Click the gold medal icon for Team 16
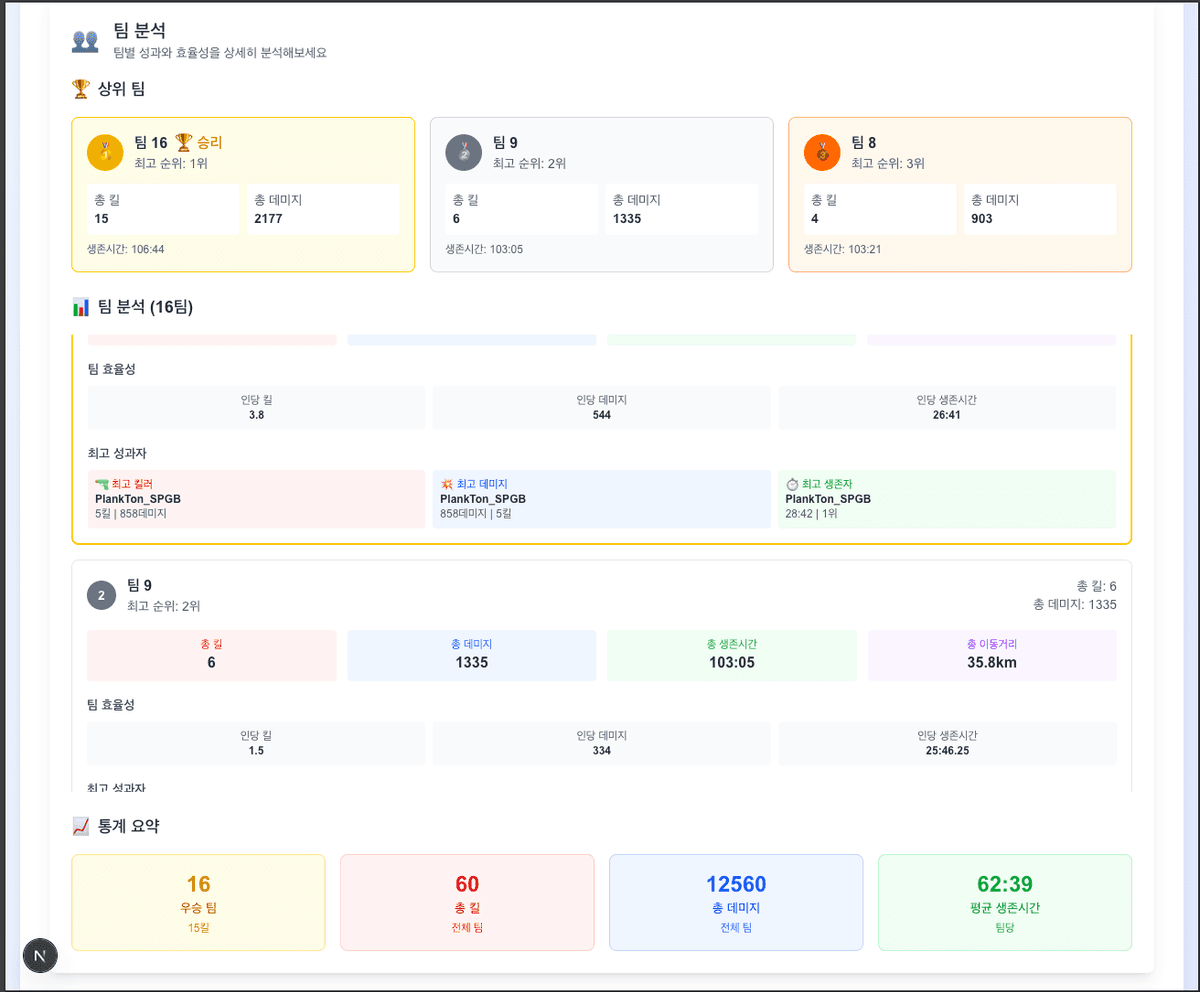This screenshot has width=1200, height=992. click(x=105, y=152)
